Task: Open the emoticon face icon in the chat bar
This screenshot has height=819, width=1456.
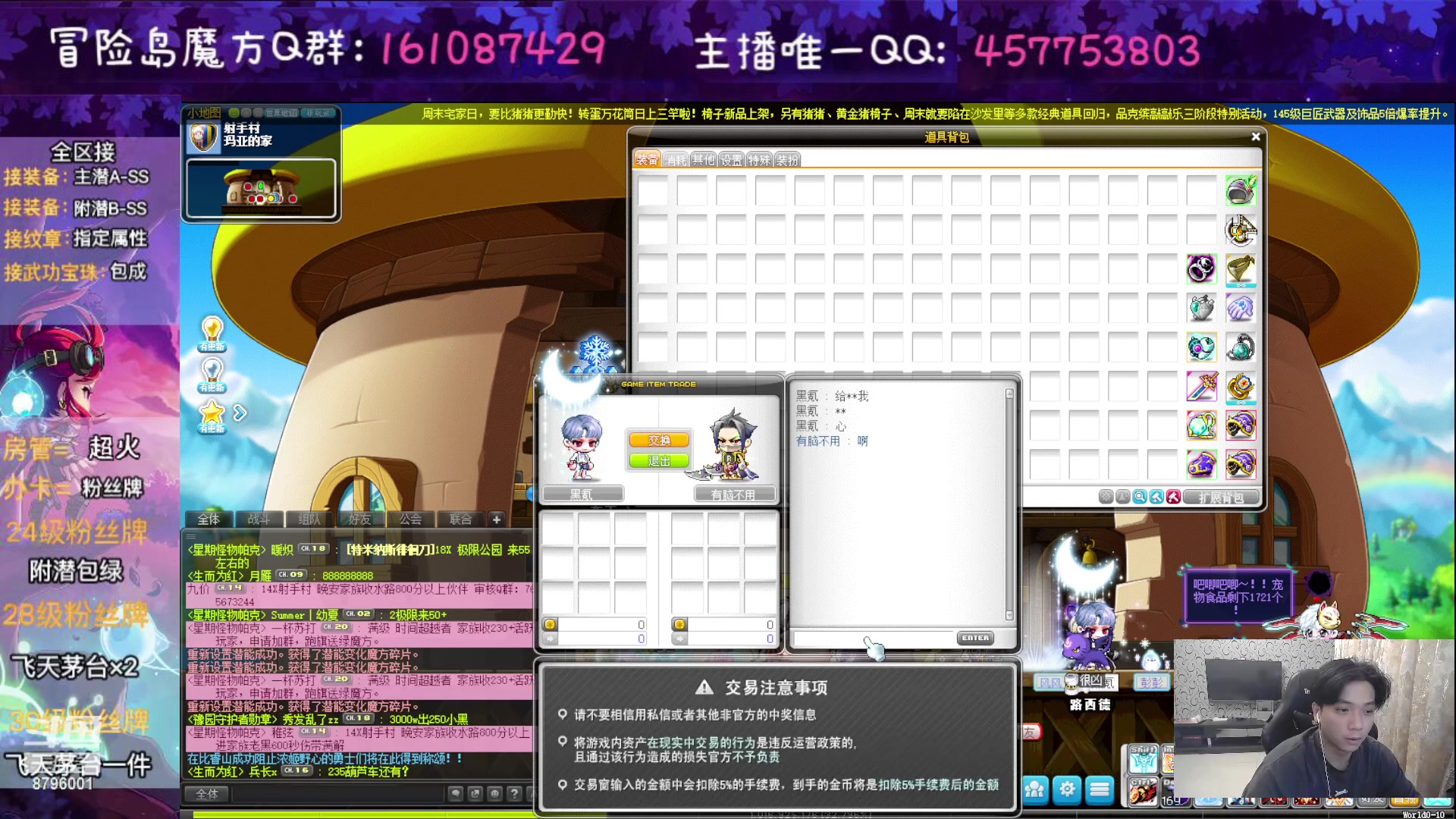Action: click(494, 793)
